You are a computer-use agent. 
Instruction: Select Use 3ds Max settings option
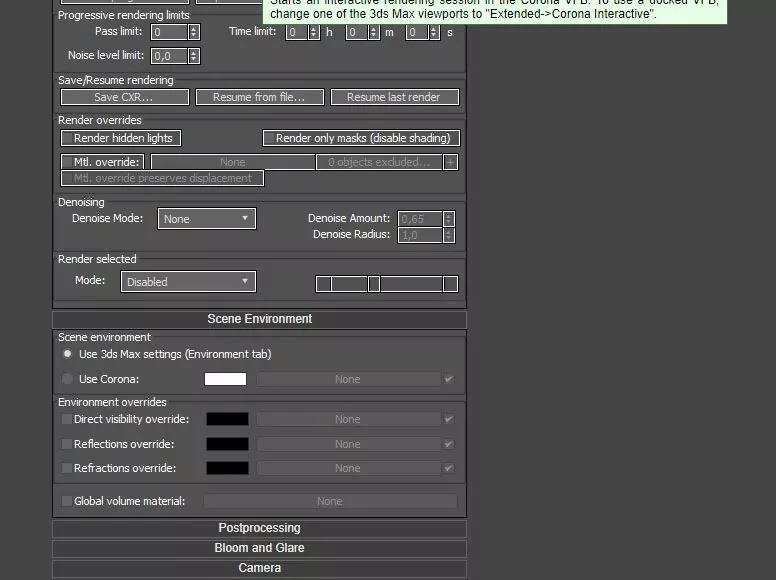68,354
